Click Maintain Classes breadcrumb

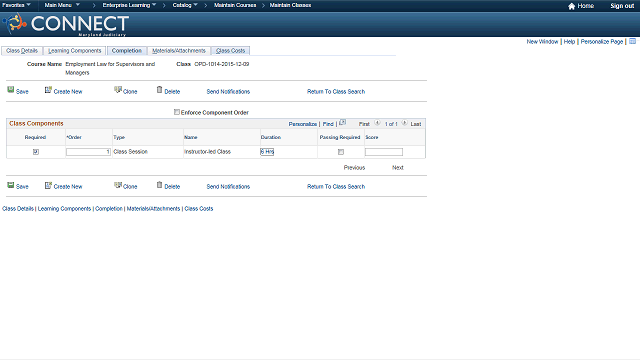click(290, 5)
